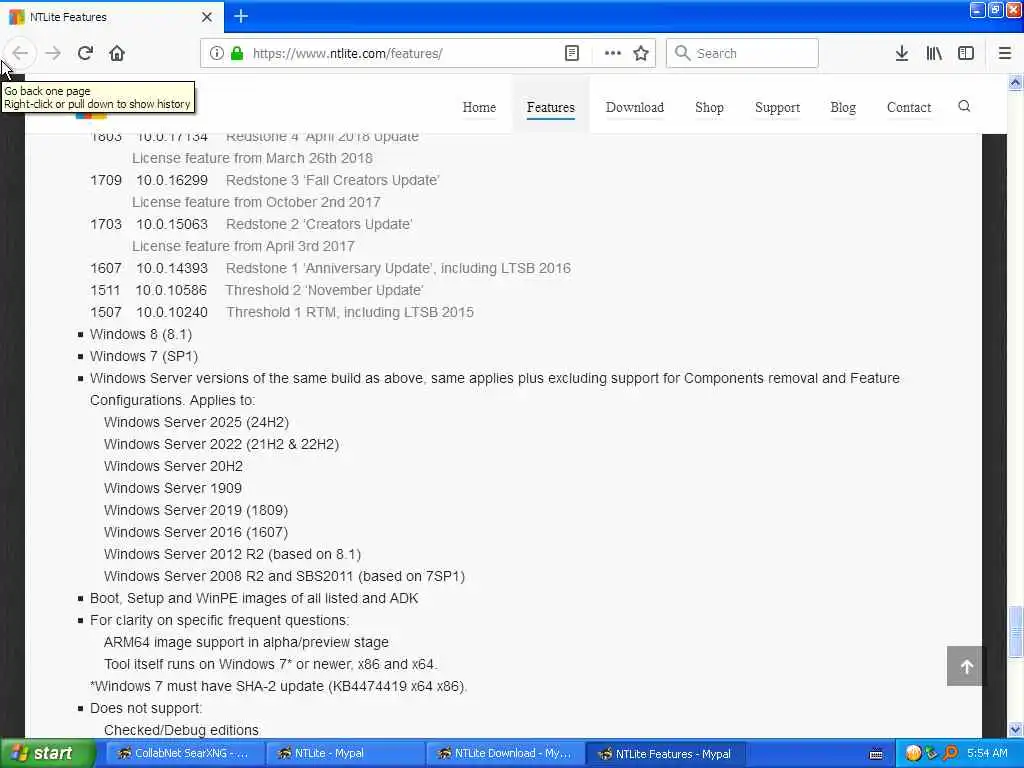Click 'Boot, Setup and WinPE images' line

[x=254, y=598]
